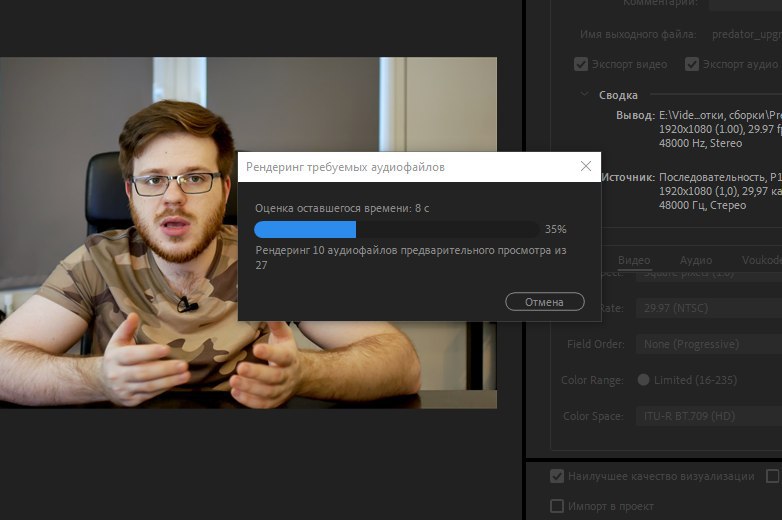This screenshot has height=520, width=782.
Task: Open the Аудио tab
Action: pos(696,260)
